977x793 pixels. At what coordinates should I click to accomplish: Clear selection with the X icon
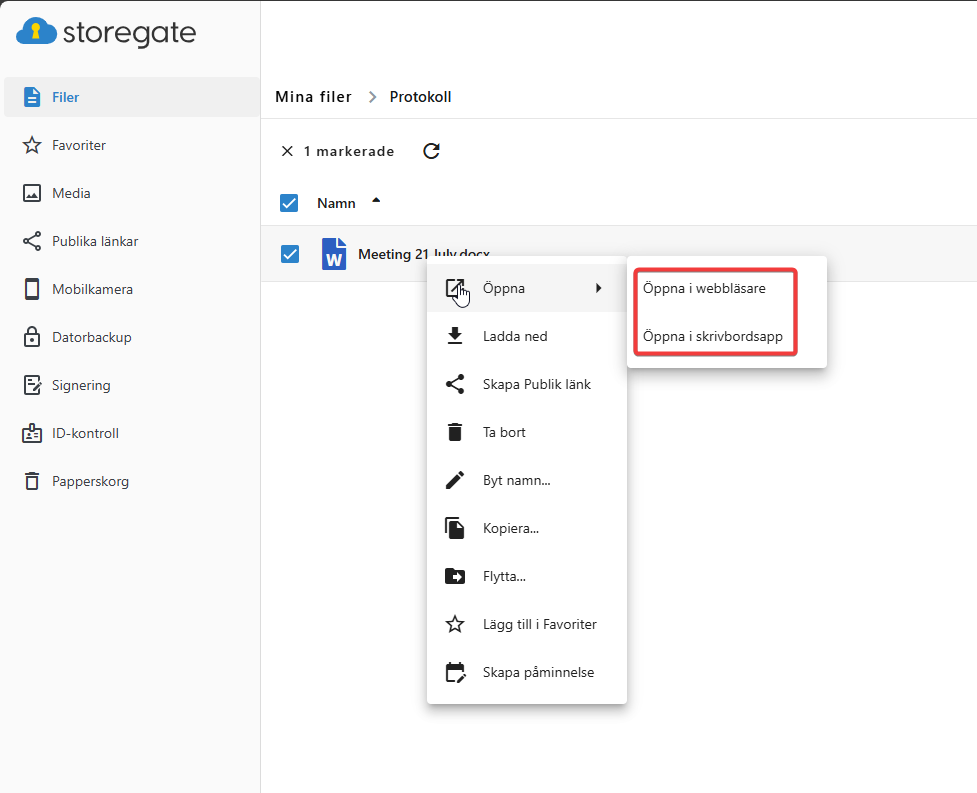(287, 151)
